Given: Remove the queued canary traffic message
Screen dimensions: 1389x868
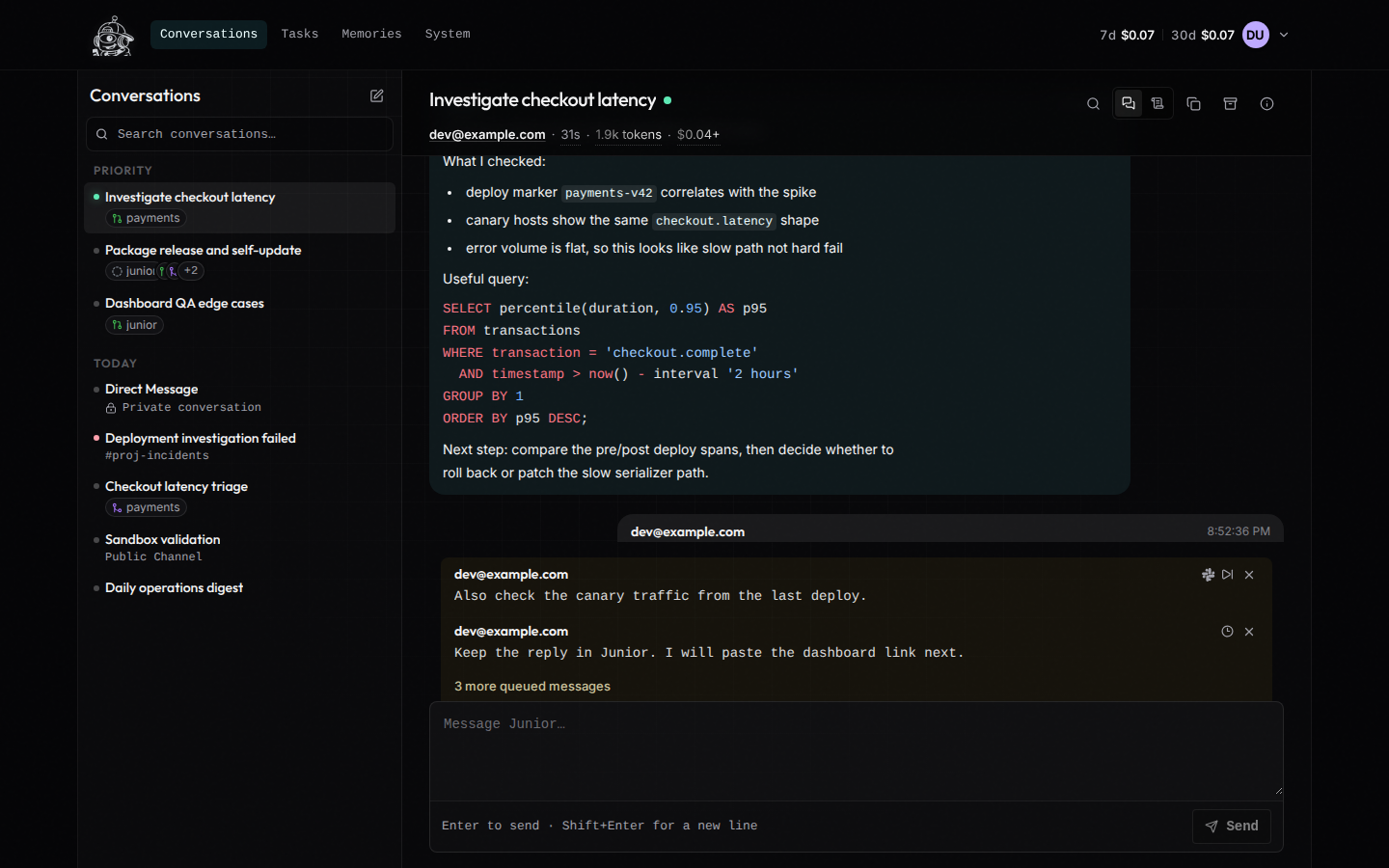Looking at the screenshot, I should click(x=1249, y=575).
